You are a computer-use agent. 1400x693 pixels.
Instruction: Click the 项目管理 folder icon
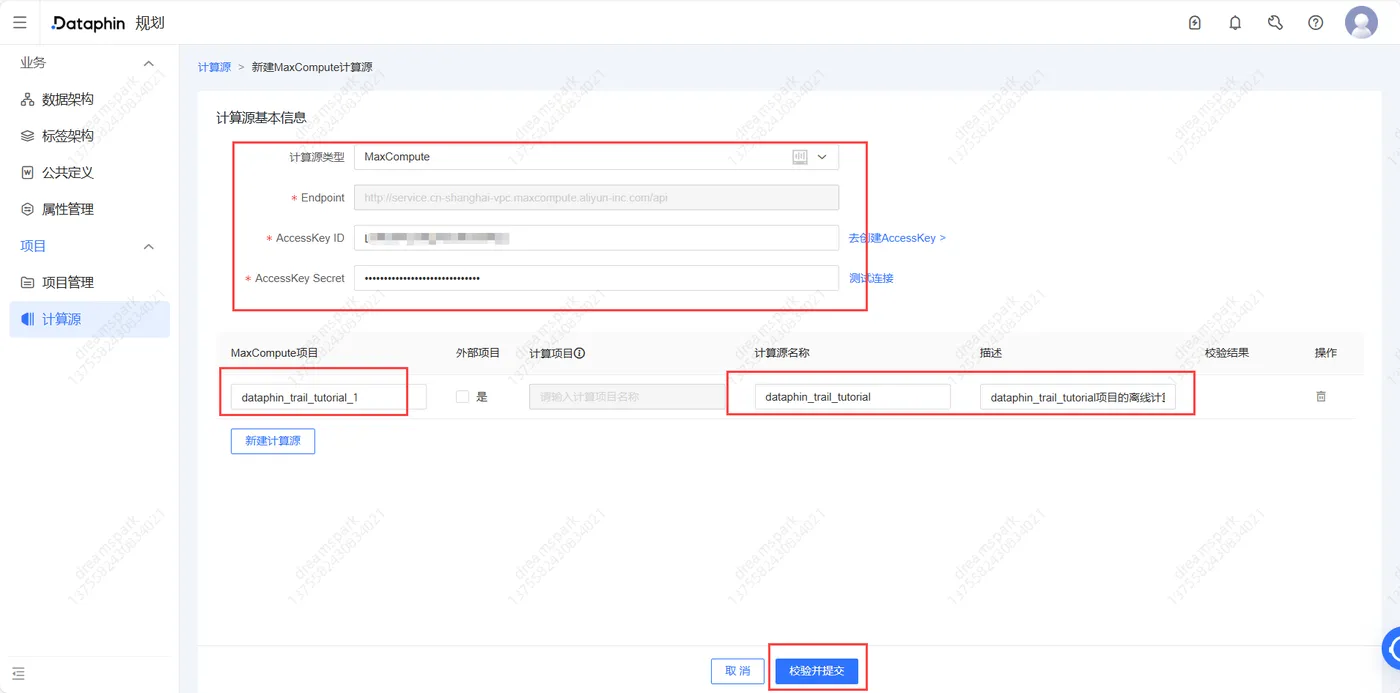coord(28,282)
